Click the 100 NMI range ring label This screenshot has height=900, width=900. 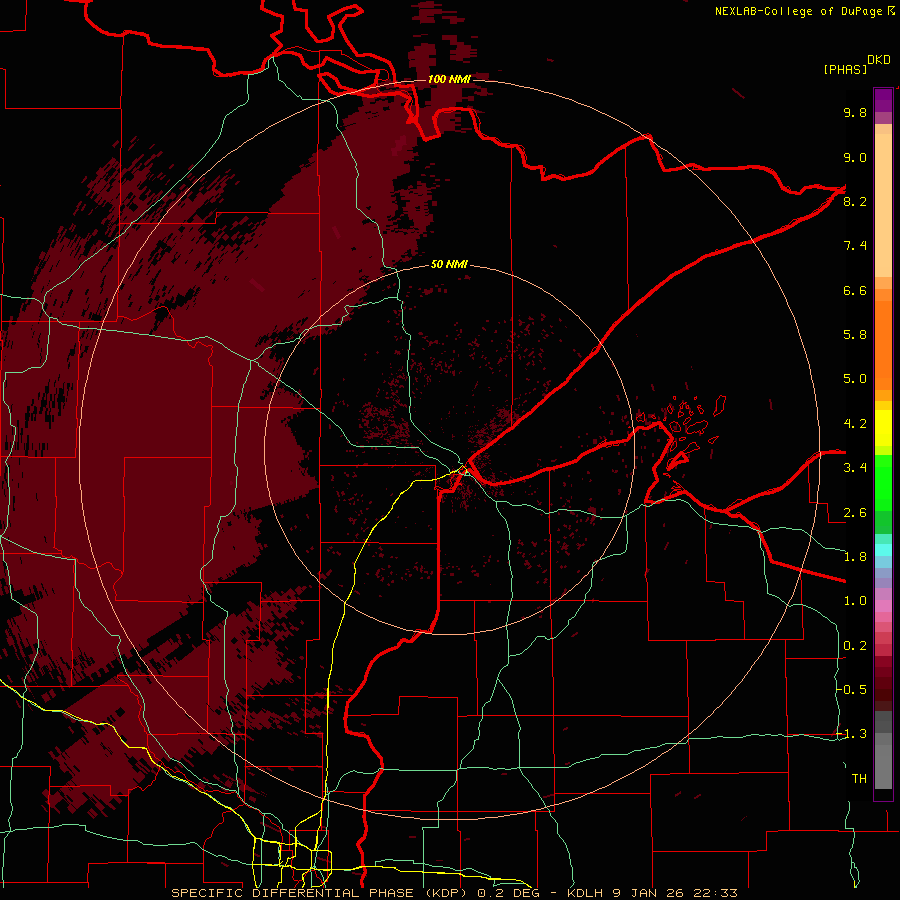coord(449,79)
